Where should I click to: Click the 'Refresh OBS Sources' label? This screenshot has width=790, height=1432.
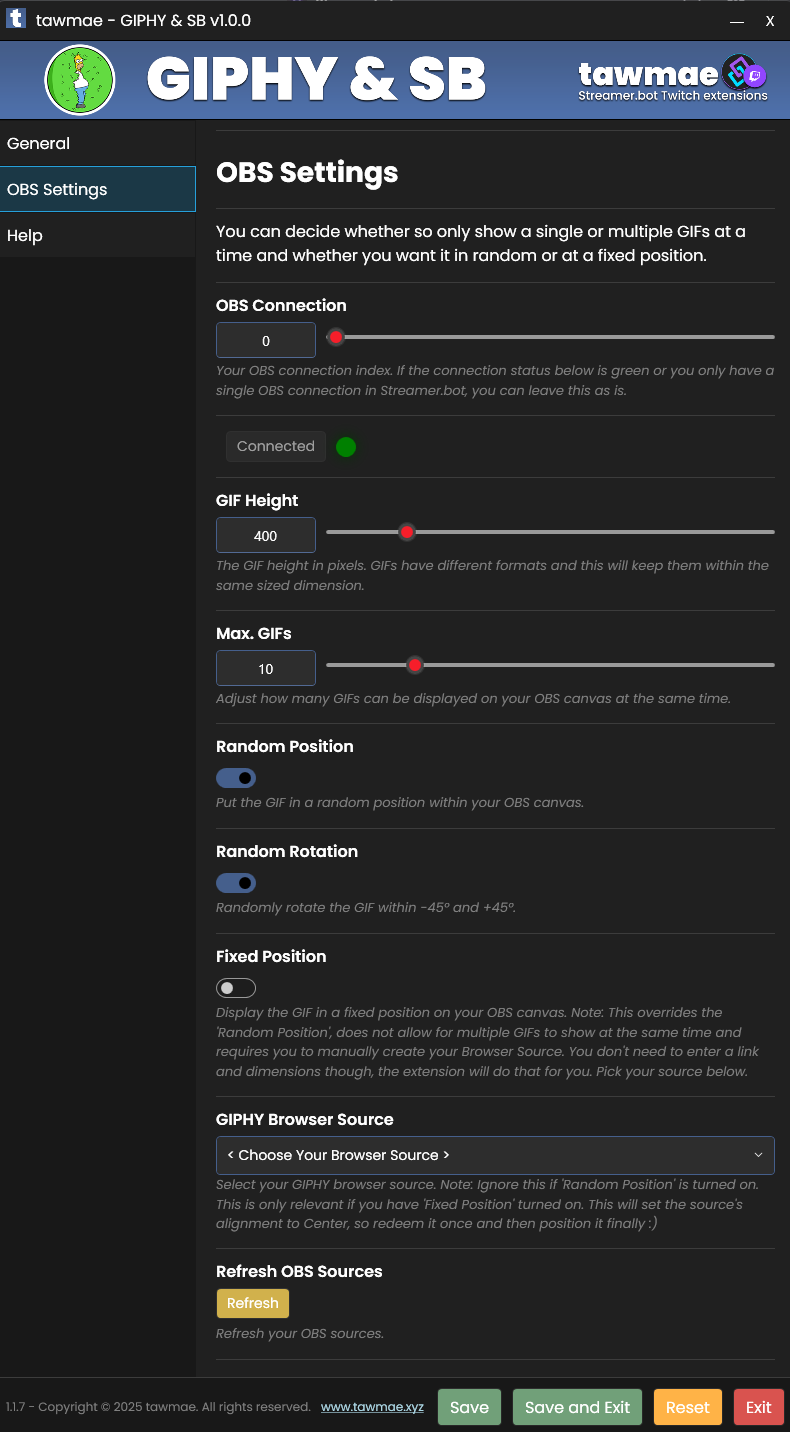point(299,1271)
